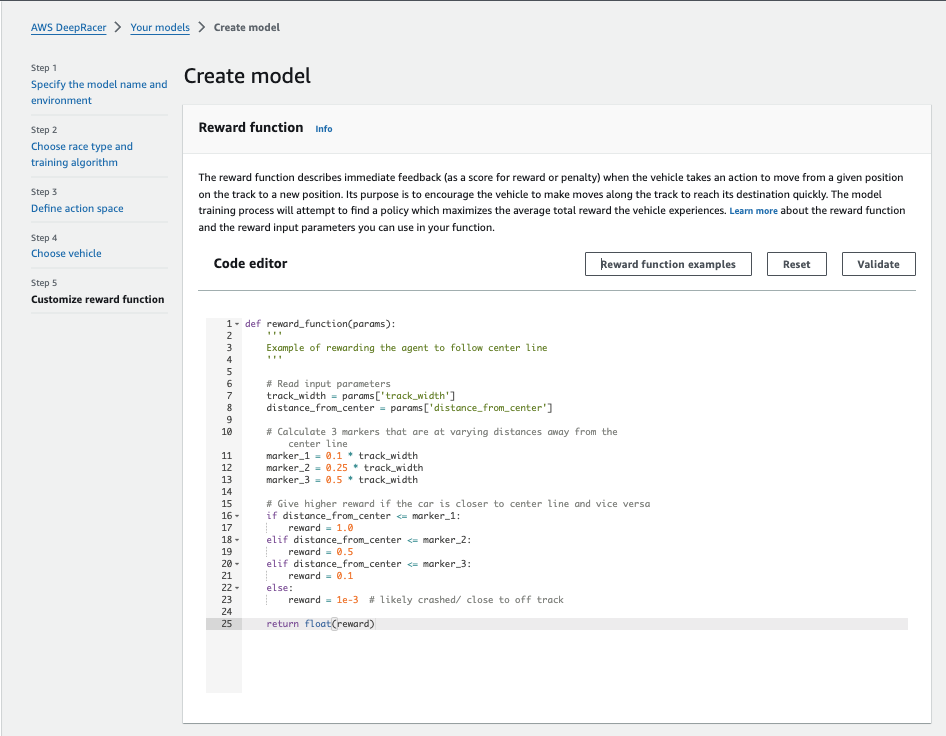Collapse the fold arrow on line 22
Viewport: 946px width, 736px height.
click(x=237, y=588)
